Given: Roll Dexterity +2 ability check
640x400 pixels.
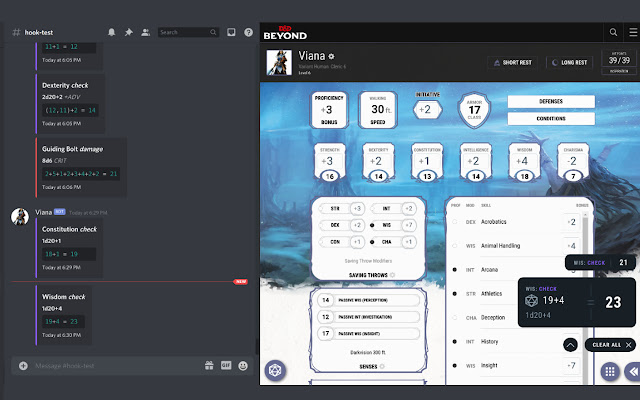Looking at the screenshot, I should pos(378,161).
